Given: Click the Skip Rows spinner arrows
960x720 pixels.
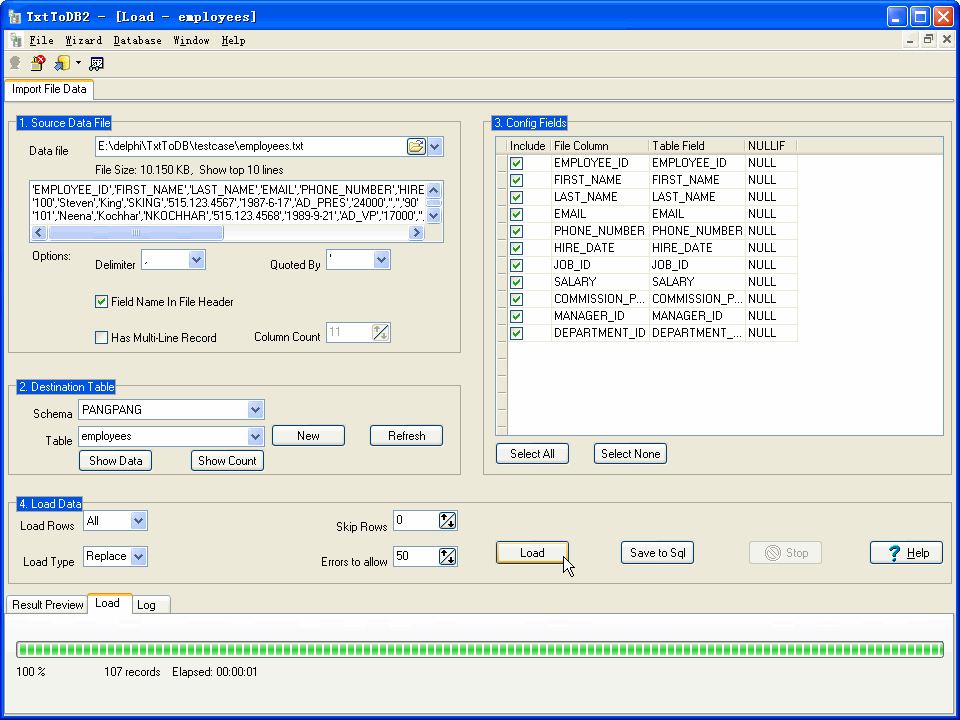Looking at the screenshot, I should [448, 521].
